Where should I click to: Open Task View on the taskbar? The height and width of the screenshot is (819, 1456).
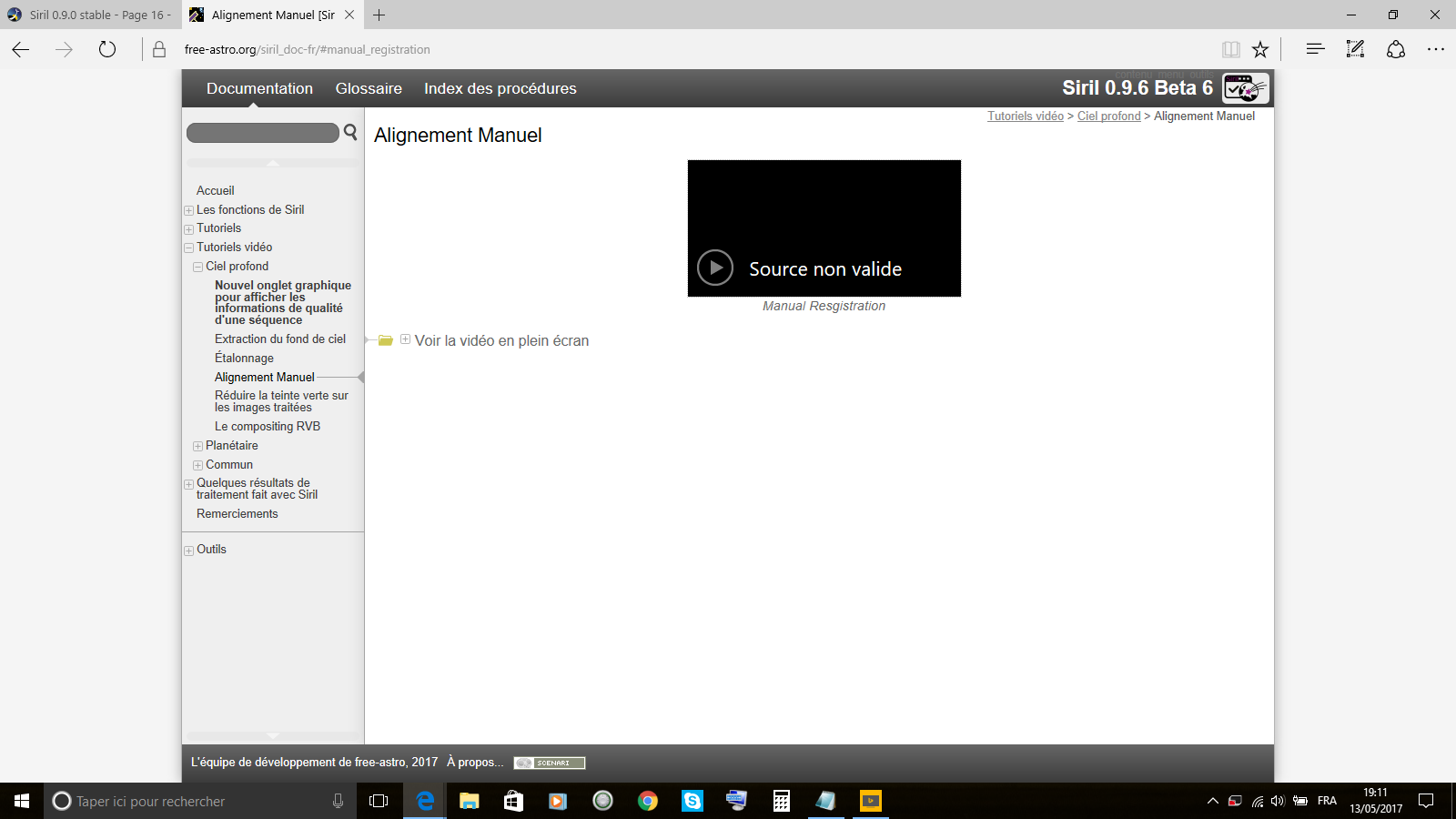click(x=379, y=801)
